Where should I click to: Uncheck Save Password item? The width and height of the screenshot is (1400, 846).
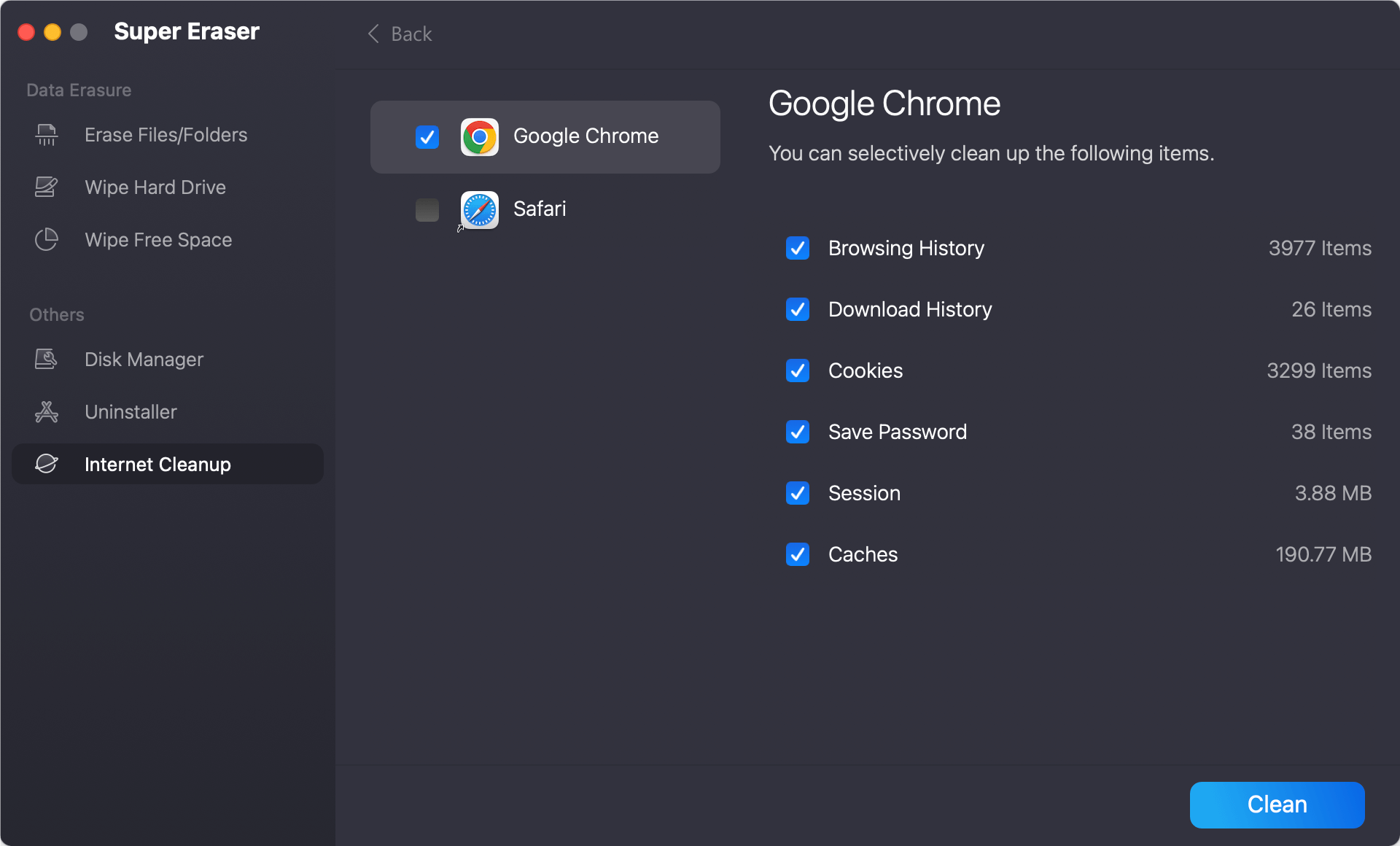pos(798,432)
